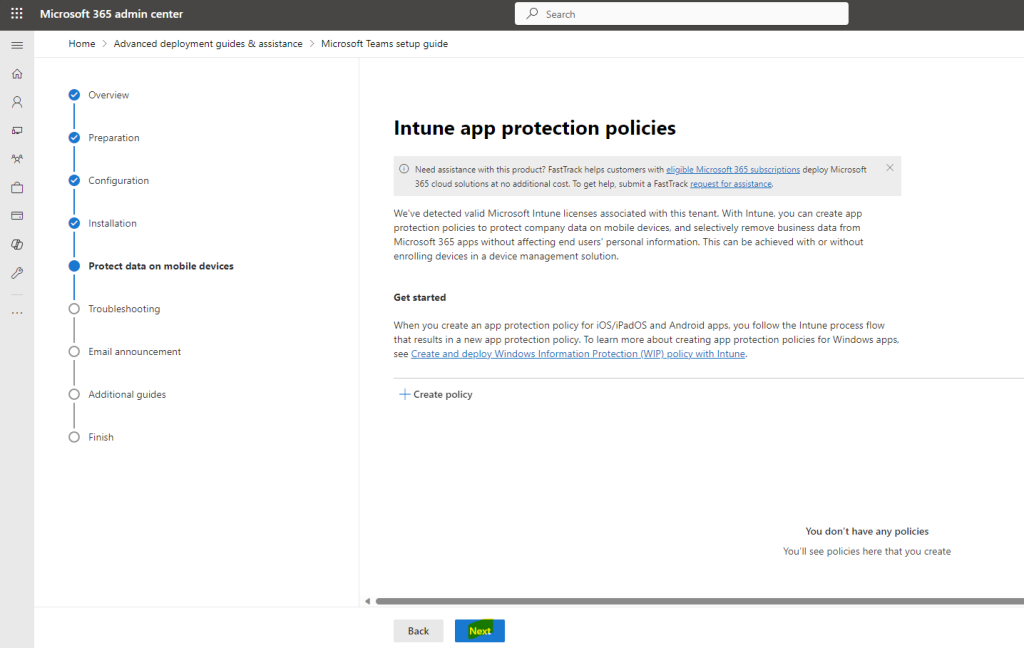Image resolution: width=1024 pixels, height=648 pixels.
Task: Open Create and deploy WIP policy link
Action: [578, 354]
